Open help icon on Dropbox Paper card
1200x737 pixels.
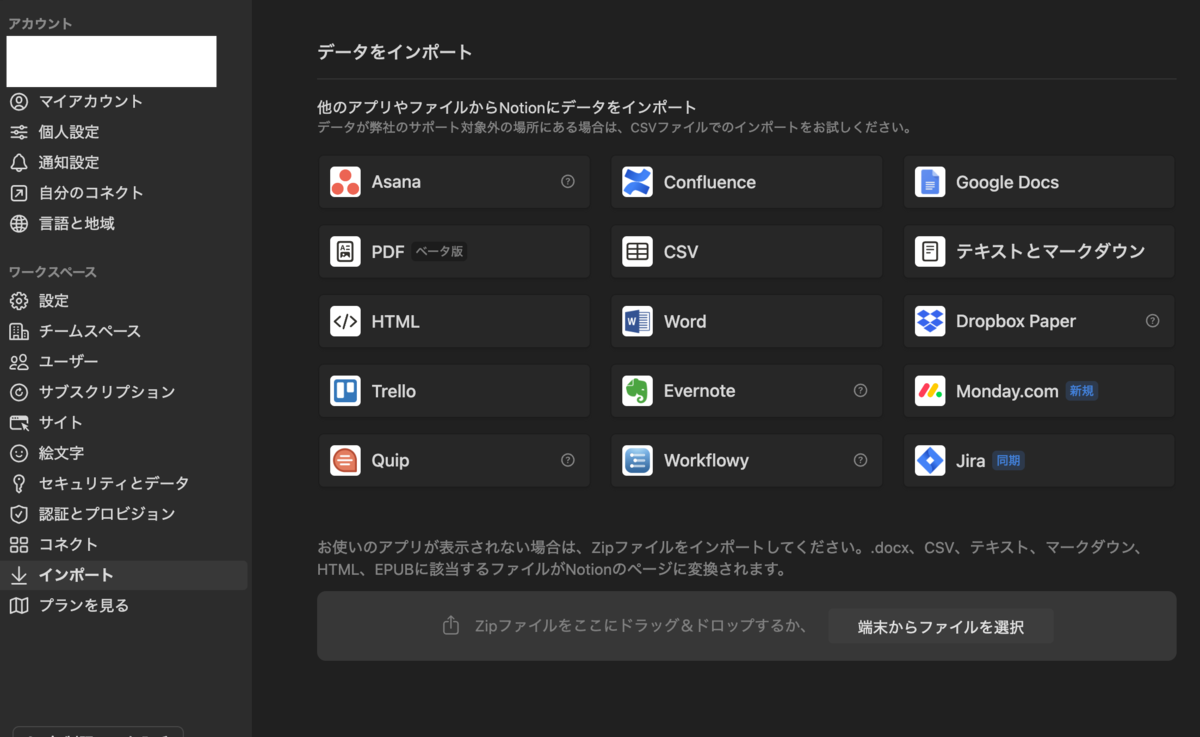[1152, 321]
